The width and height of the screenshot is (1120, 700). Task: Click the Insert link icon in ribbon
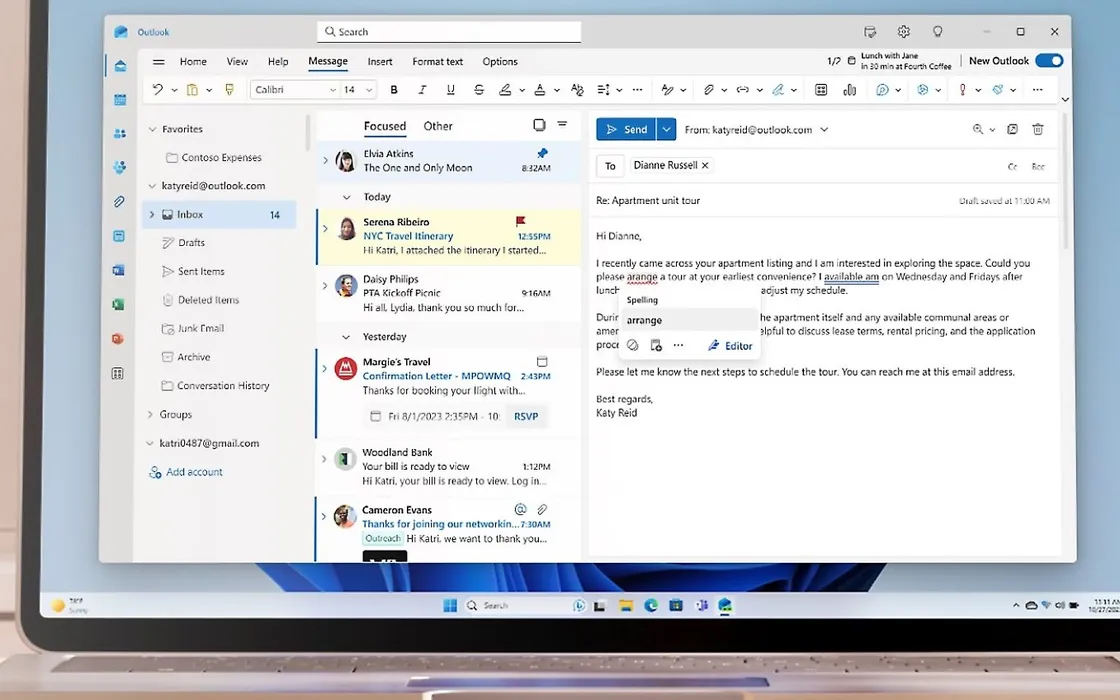click(x=743, y=89)
